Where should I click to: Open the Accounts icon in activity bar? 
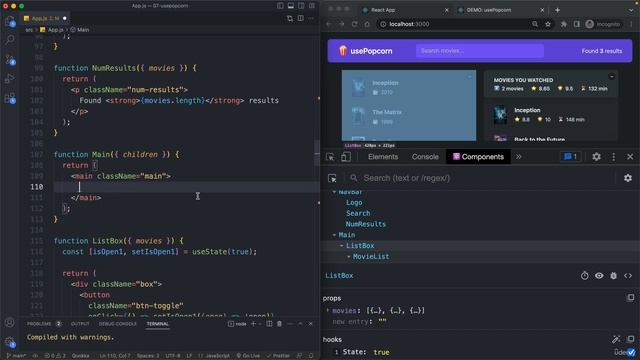[x=9, y=322]
